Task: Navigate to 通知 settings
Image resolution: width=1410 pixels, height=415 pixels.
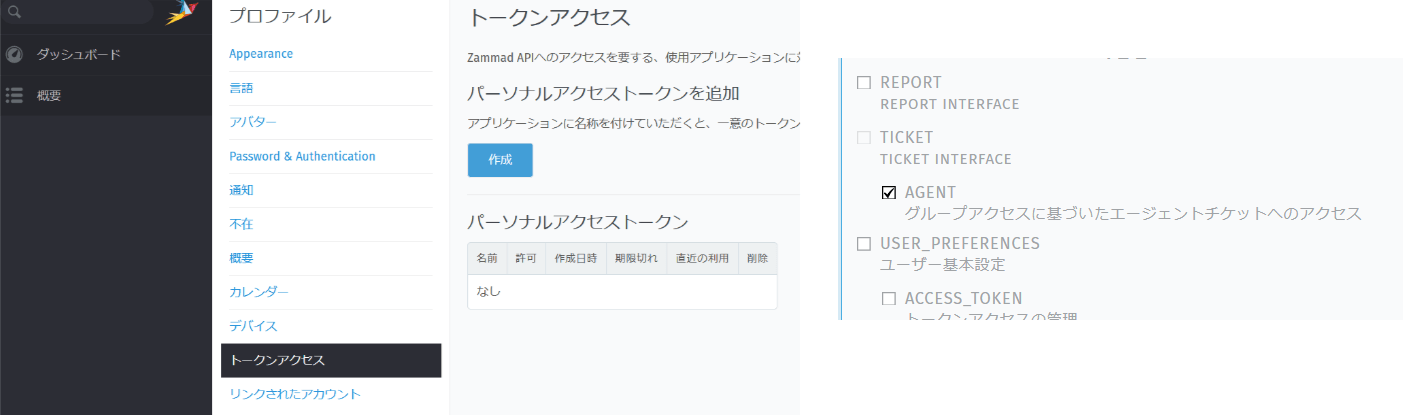Action: pos(241,190)
